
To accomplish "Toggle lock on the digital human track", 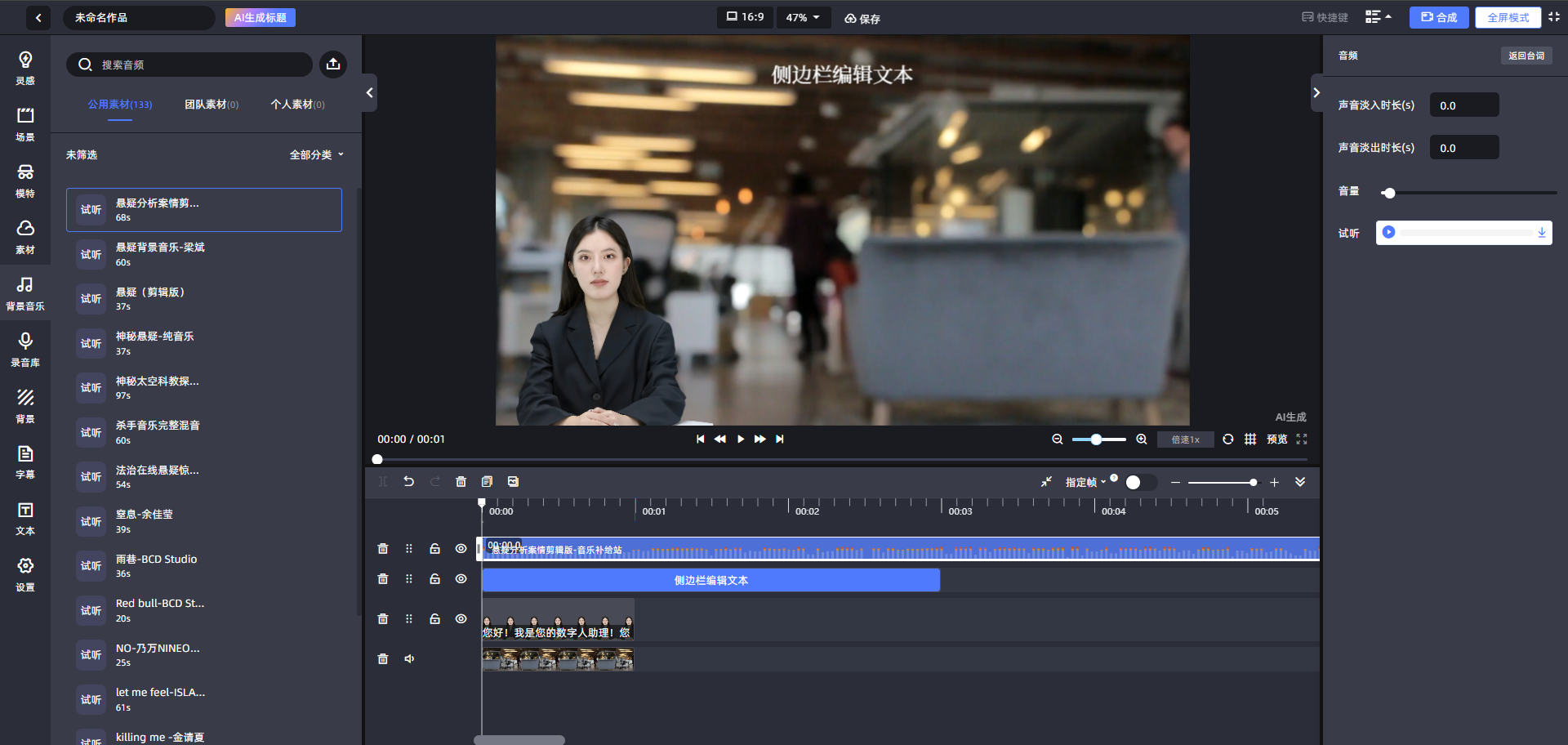I will pyautogui.click(x=435, y=619).
